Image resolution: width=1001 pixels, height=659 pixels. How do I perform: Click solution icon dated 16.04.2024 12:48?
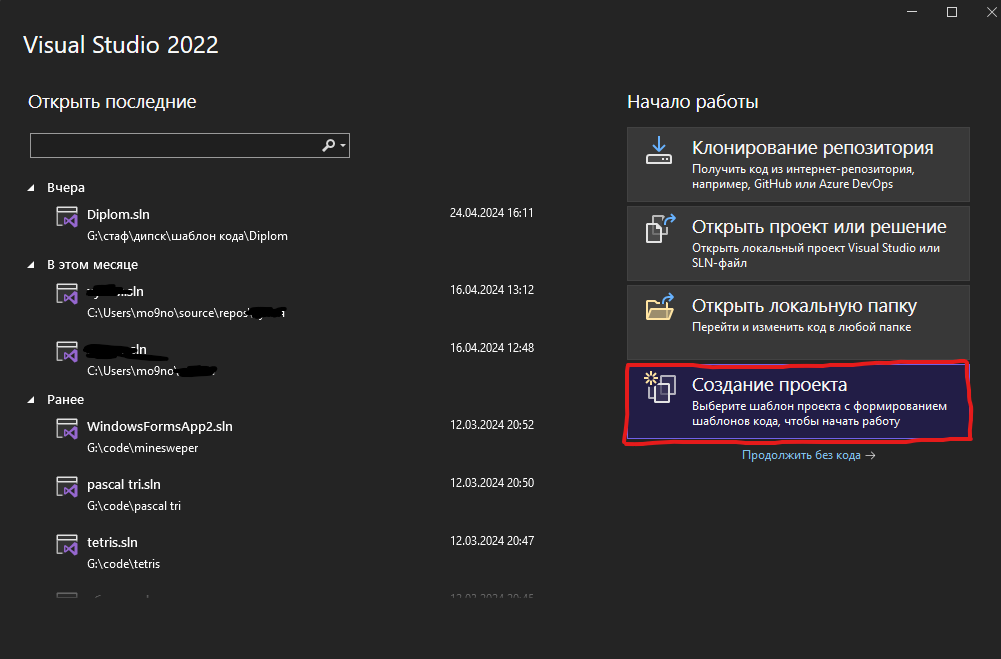67,352
